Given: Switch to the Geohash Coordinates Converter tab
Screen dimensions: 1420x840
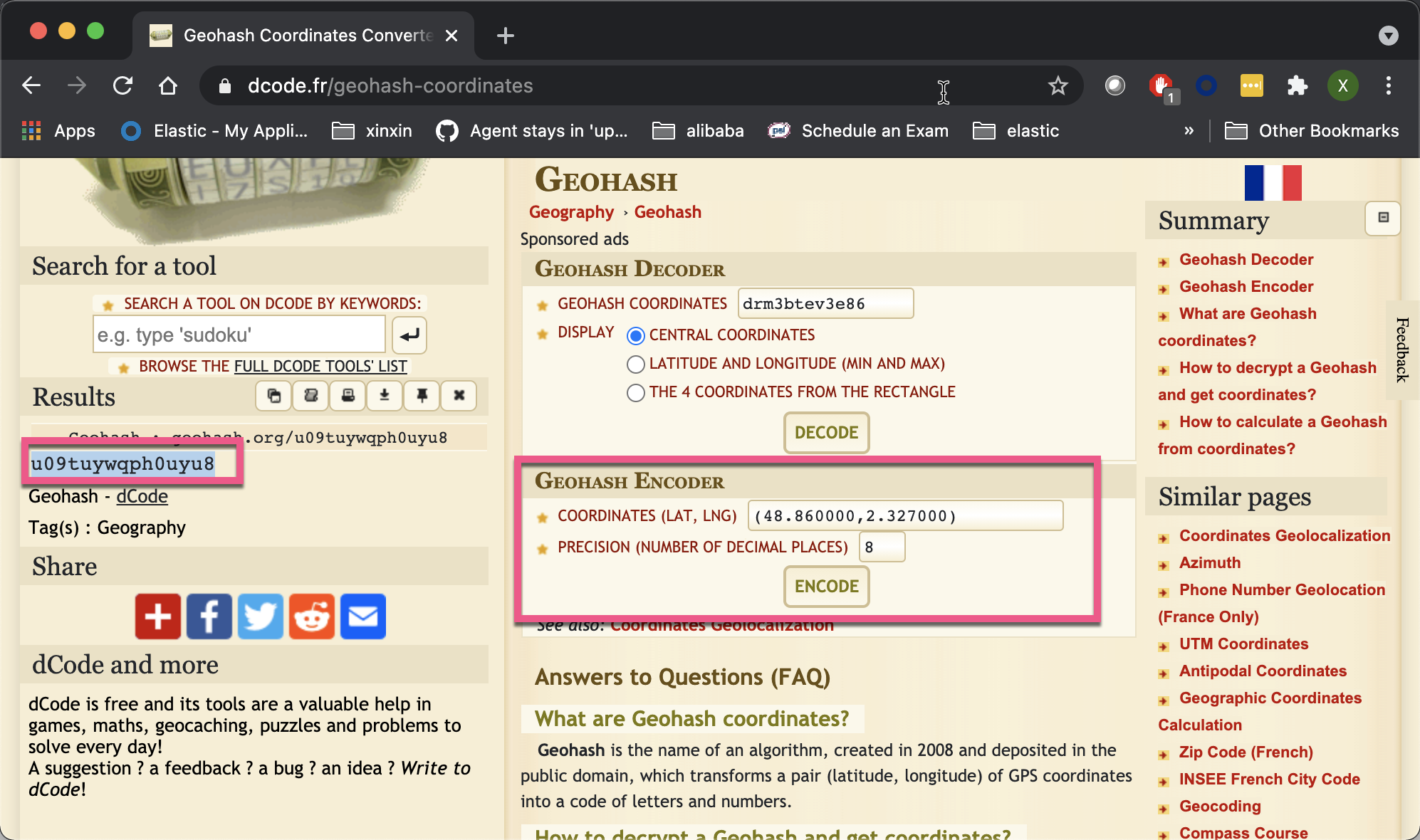Looking at the screenshot, I should (299, 35).
